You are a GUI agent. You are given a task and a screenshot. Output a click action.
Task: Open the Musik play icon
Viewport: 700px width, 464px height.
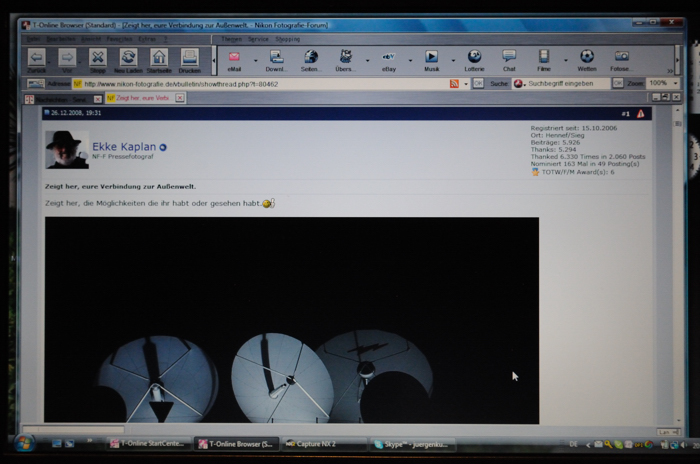pos(431,56)
